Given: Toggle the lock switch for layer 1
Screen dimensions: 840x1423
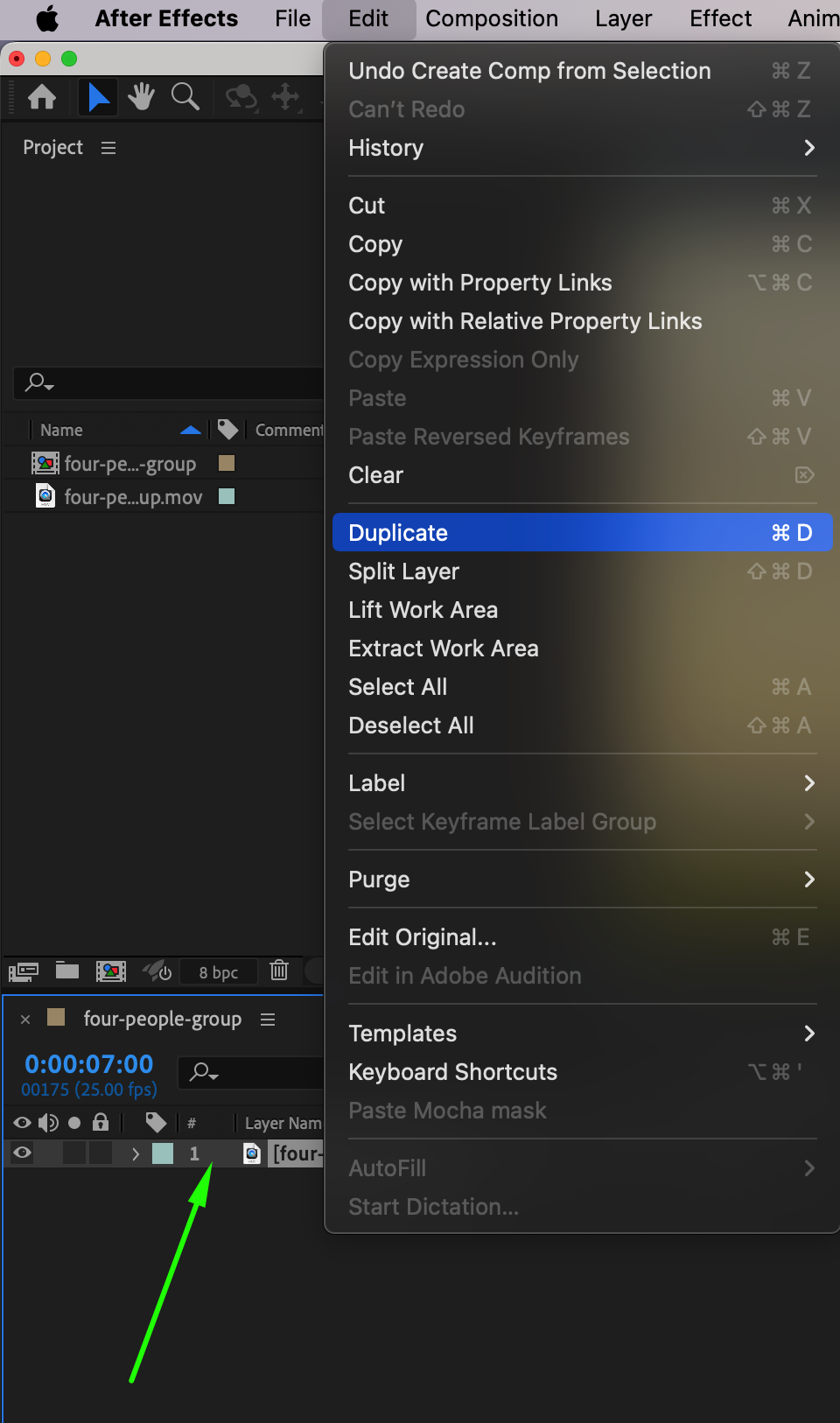Looking at the screenshot, I should pyautogui.click(x=101, y=1153).
